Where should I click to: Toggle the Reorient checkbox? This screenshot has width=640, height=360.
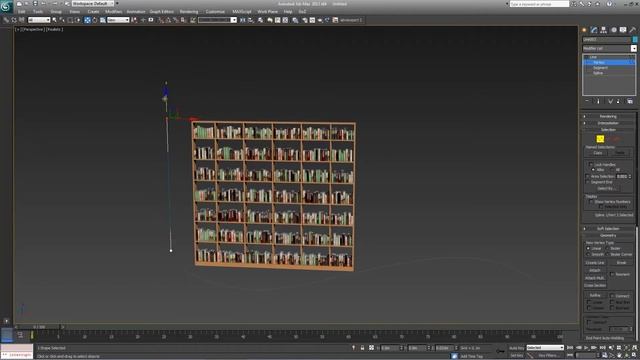(612, 274)
